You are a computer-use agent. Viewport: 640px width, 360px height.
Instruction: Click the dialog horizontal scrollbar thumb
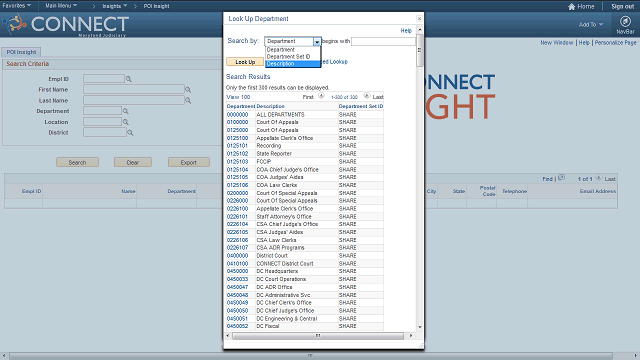coord(318,336)
